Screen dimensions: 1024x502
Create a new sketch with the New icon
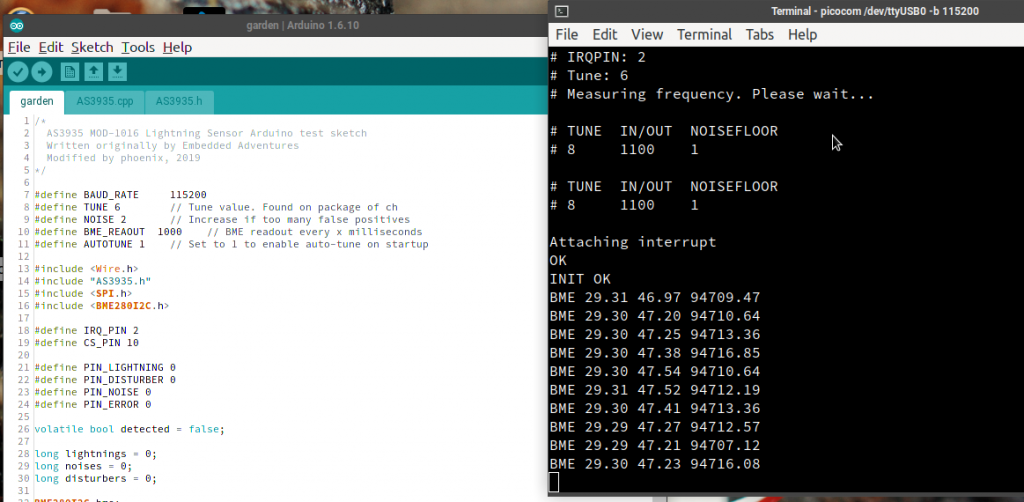(x=70, y=72)
